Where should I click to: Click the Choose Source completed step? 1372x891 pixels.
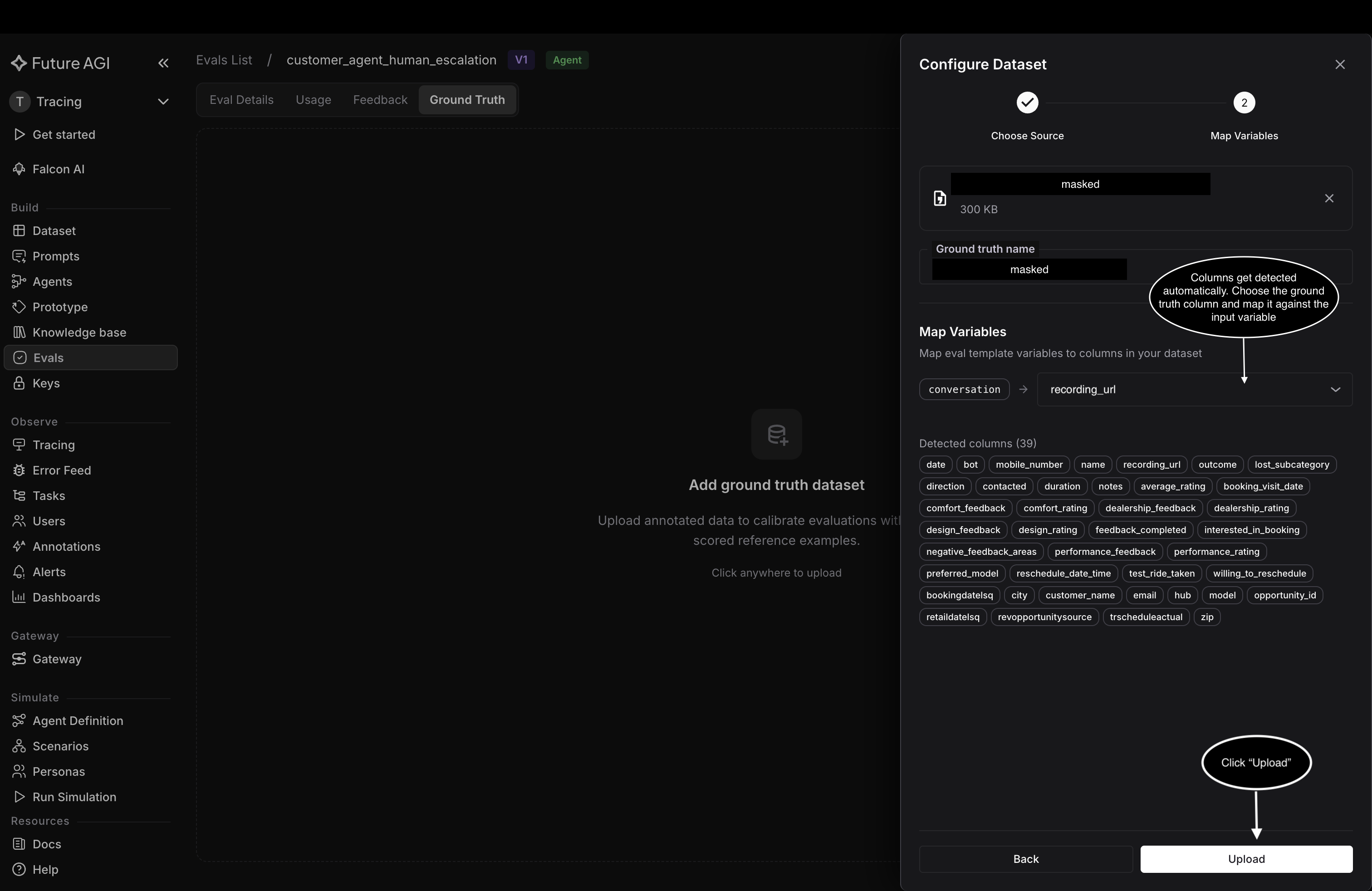[x=1027, y=103]
